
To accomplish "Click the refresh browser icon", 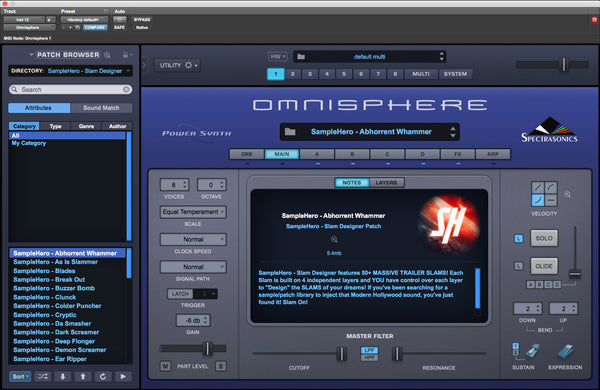I will coord(103,377).
